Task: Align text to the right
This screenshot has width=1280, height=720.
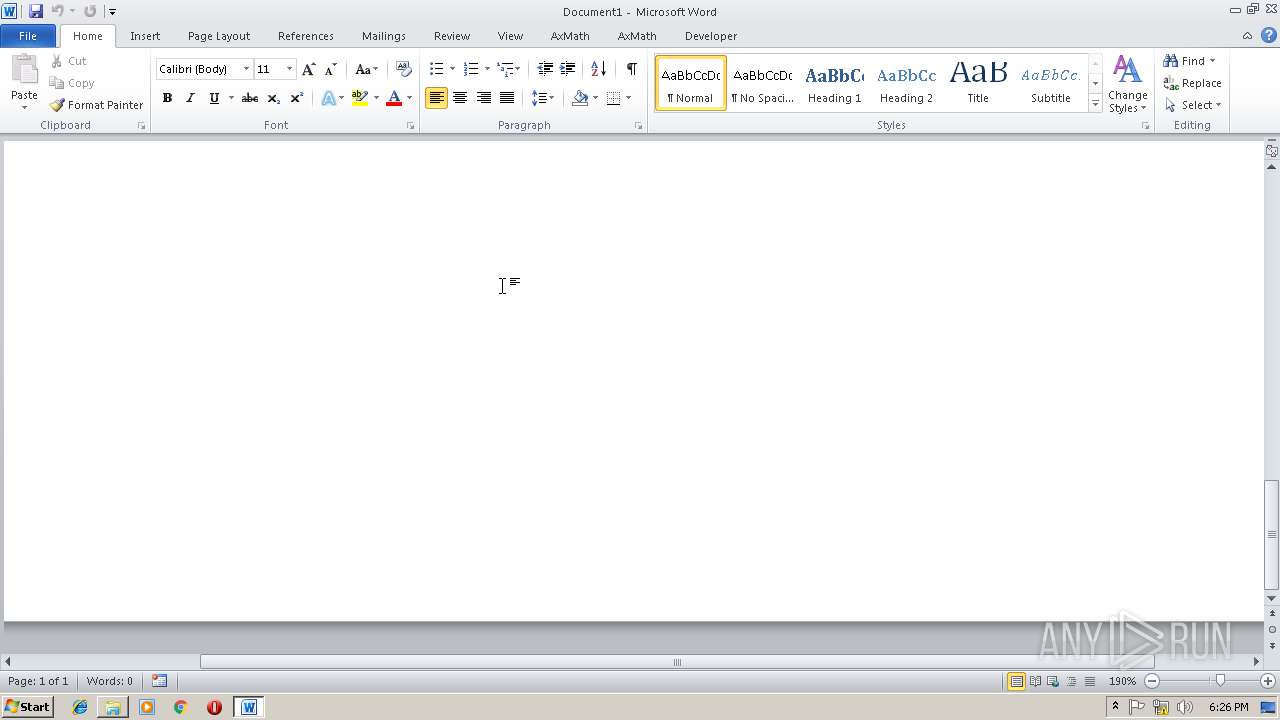Action: [483, 98]
